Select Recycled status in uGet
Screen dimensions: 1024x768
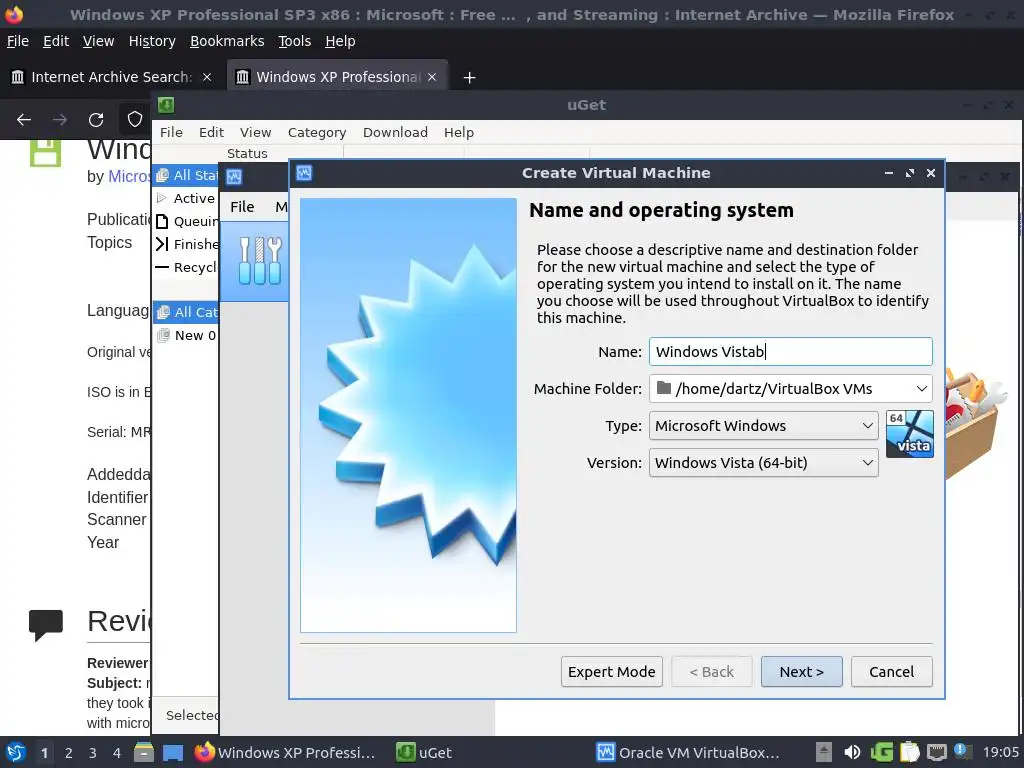(x=186, y=267)
